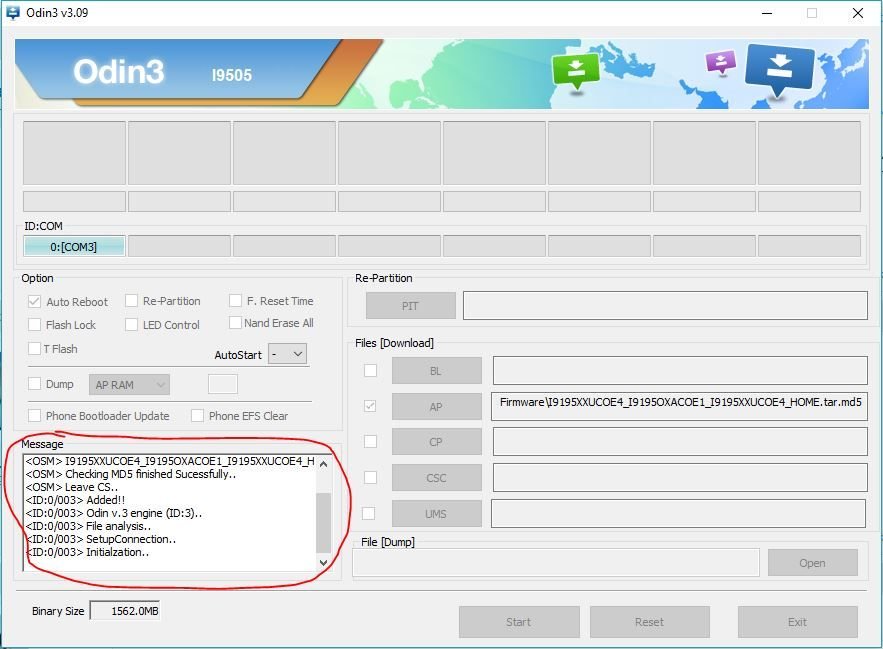883x649 pixels.
Task: Tick the checkbox beside the UMS button
Action: coord(368,513)
